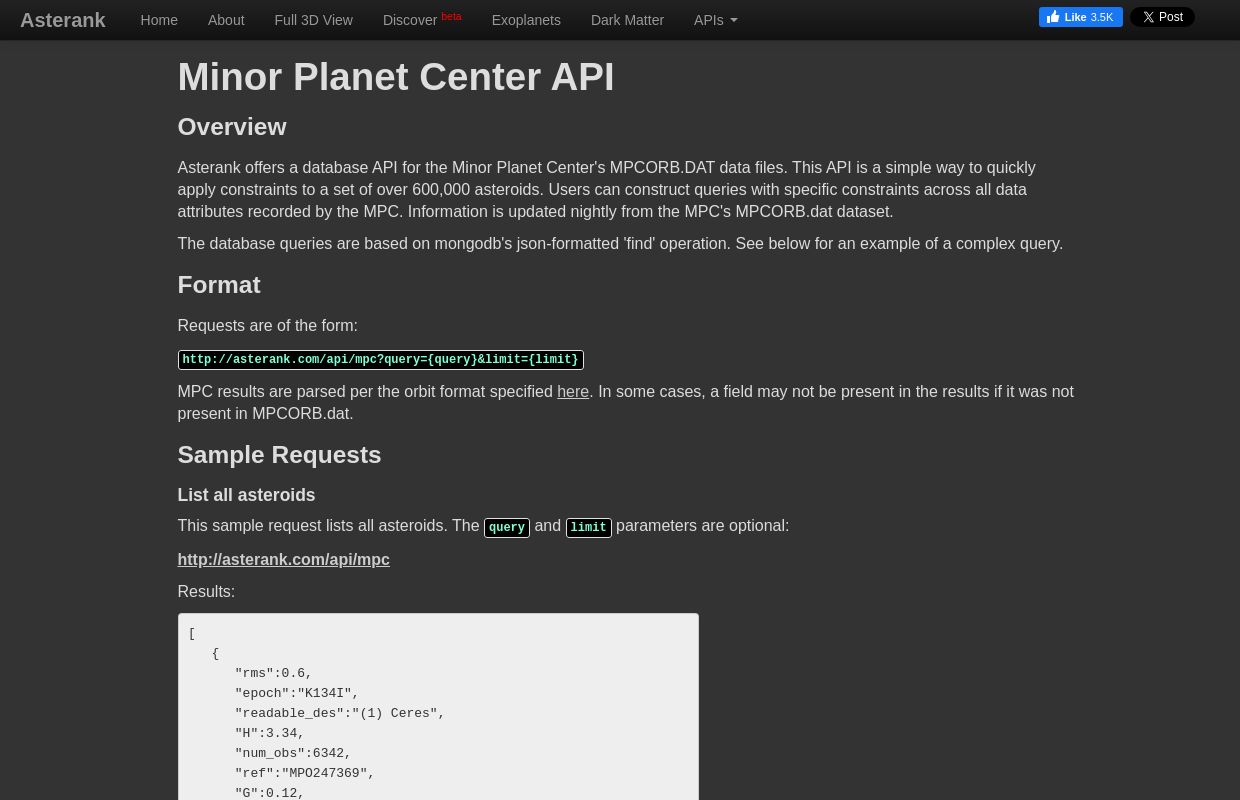Image resolution: width=1240 pixels, height=800 pixels.
Task: Open the Asterank brand logo link
Action: click(x=62, y=20)
